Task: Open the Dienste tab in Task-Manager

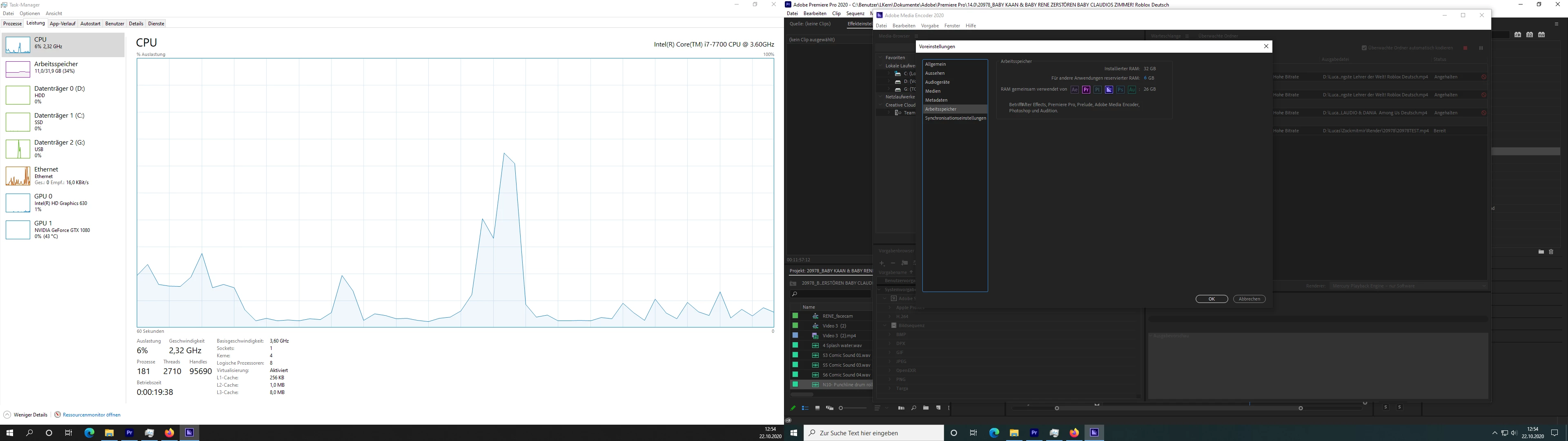Action: pyautogui.click(x=156, y=24)
